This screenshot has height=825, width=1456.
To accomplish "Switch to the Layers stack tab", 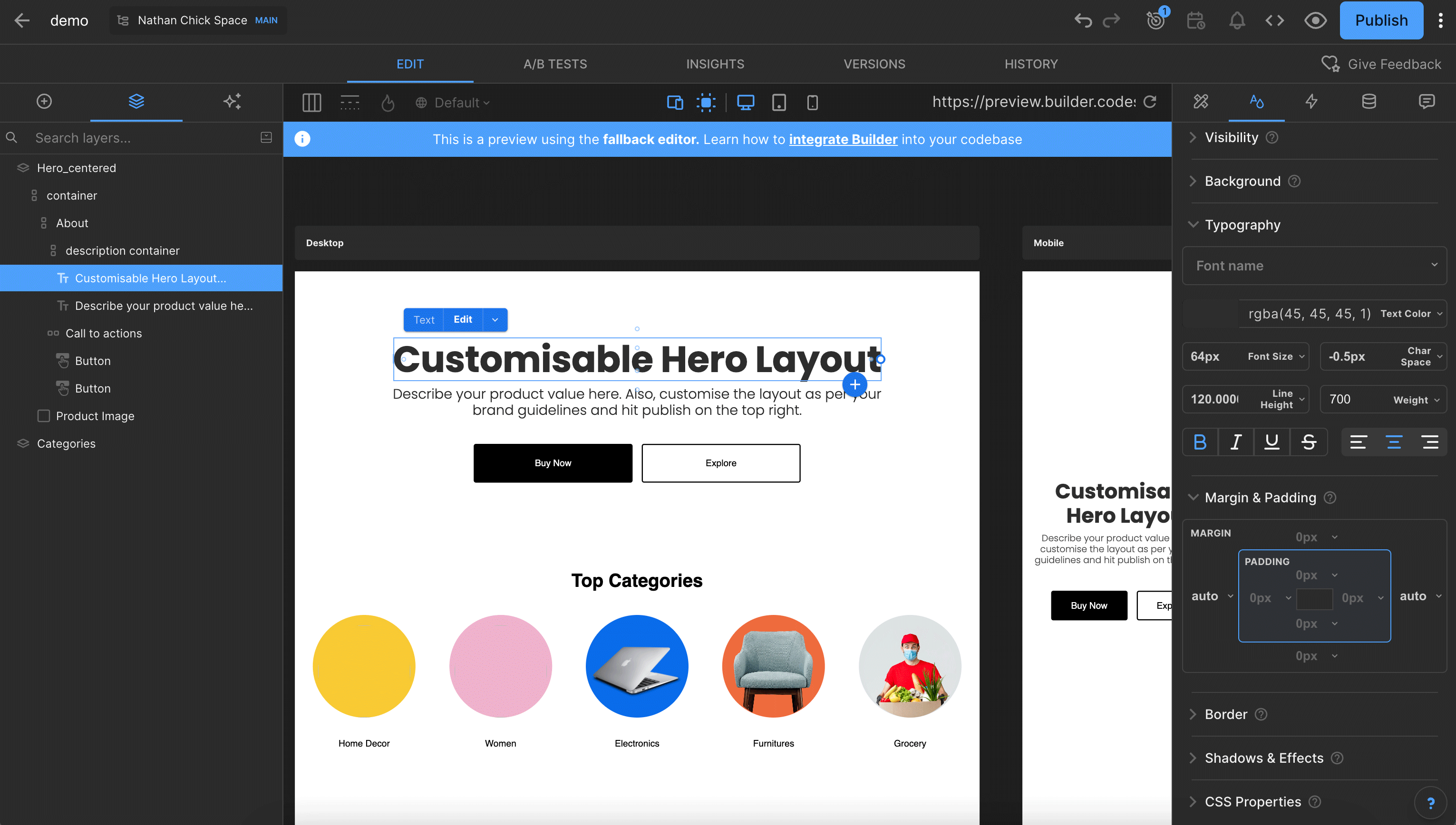I will [136, 101].
